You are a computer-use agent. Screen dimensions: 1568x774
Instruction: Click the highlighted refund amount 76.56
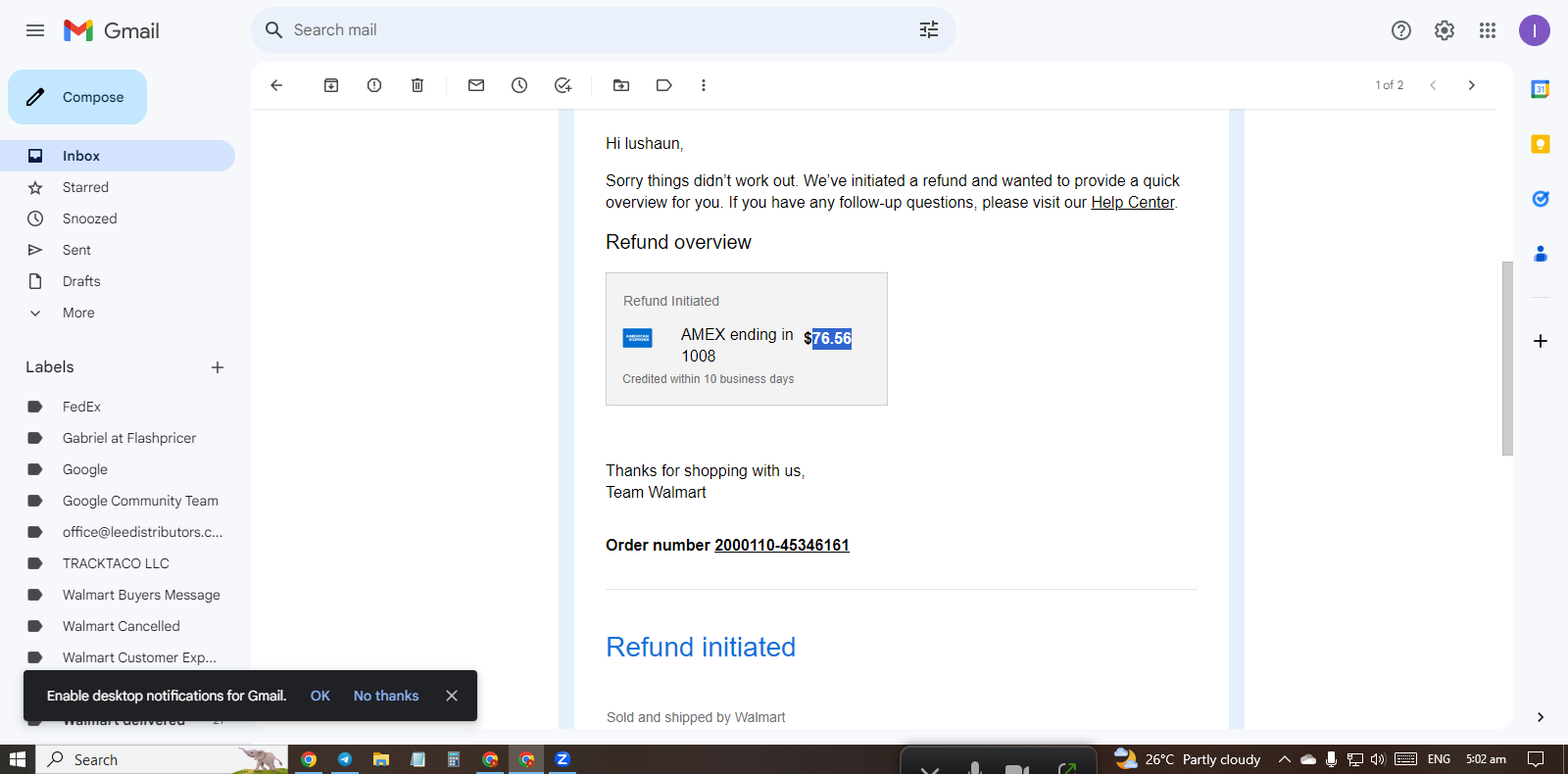pyautogui.click(x=832, y=339)
